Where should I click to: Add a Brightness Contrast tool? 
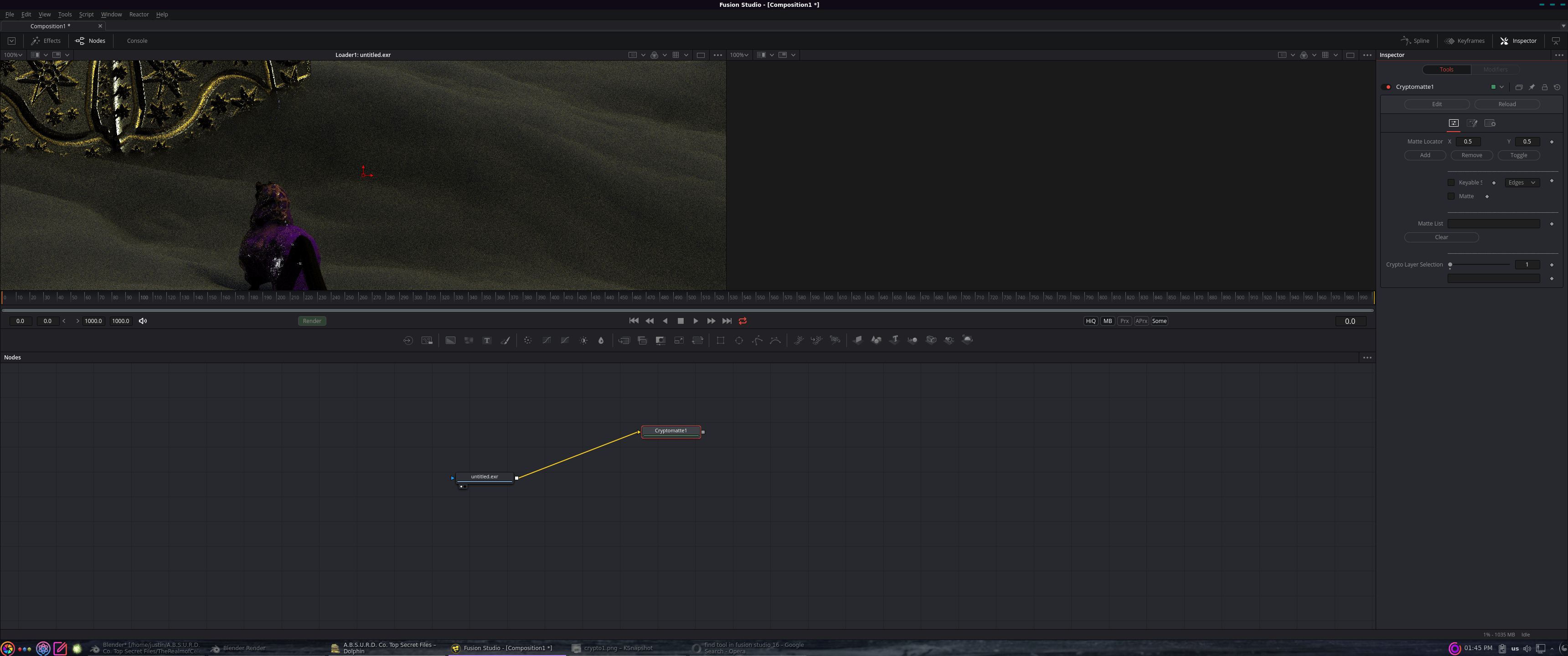coord(584,340)
